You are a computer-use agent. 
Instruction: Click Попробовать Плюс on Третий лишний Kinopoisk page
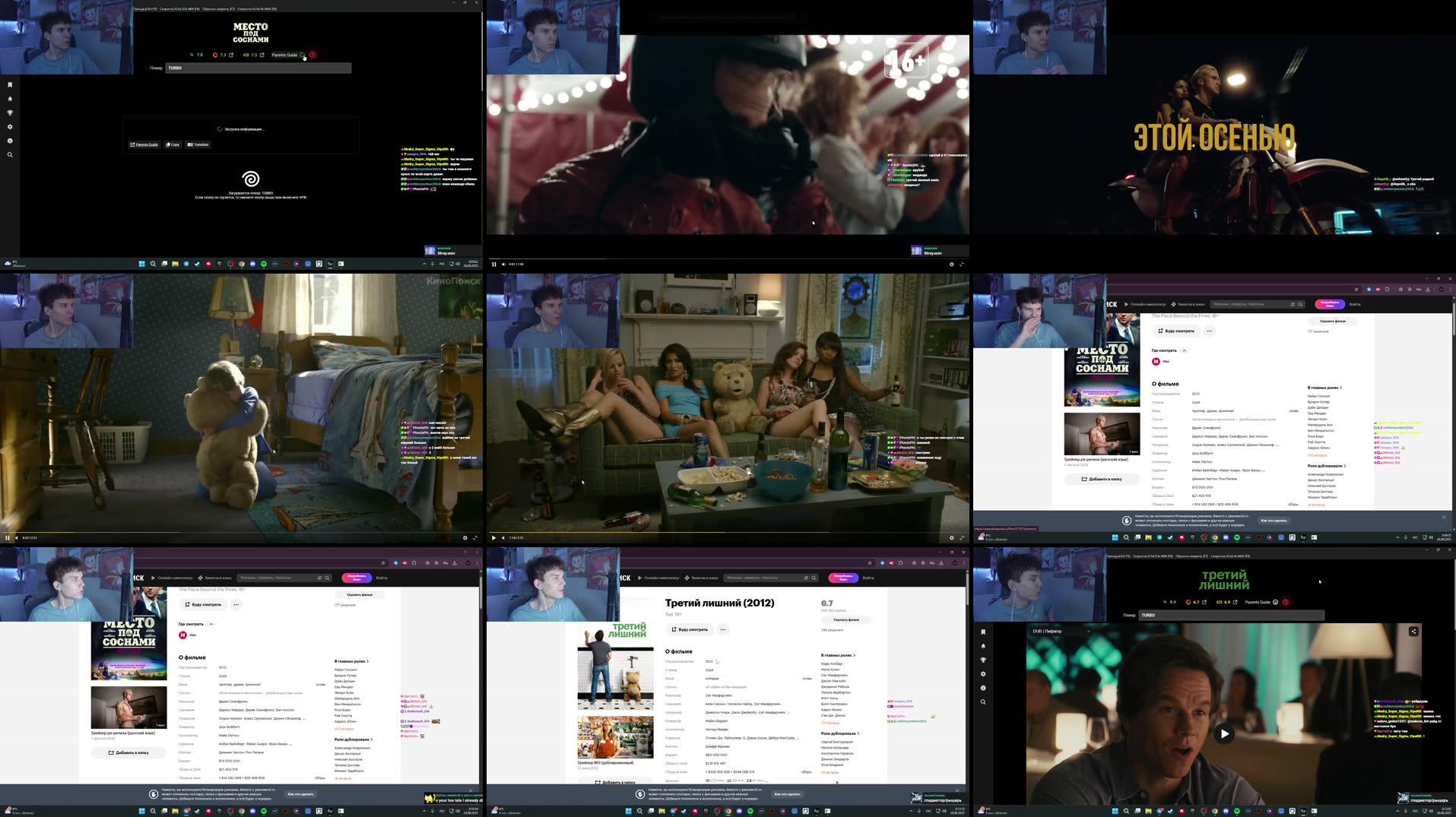pyautogui.click(x=842, y=578)
